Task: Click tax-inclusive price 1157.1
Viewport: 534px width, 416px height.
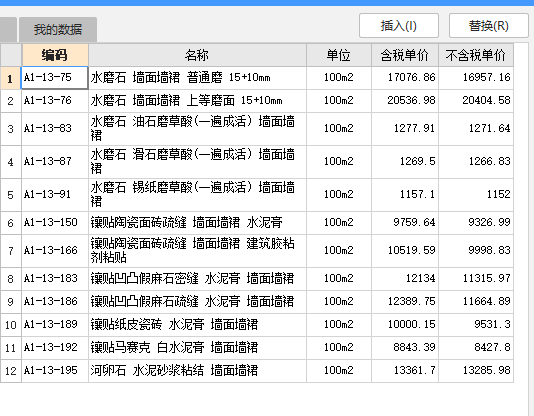Action: pos(405,195)
